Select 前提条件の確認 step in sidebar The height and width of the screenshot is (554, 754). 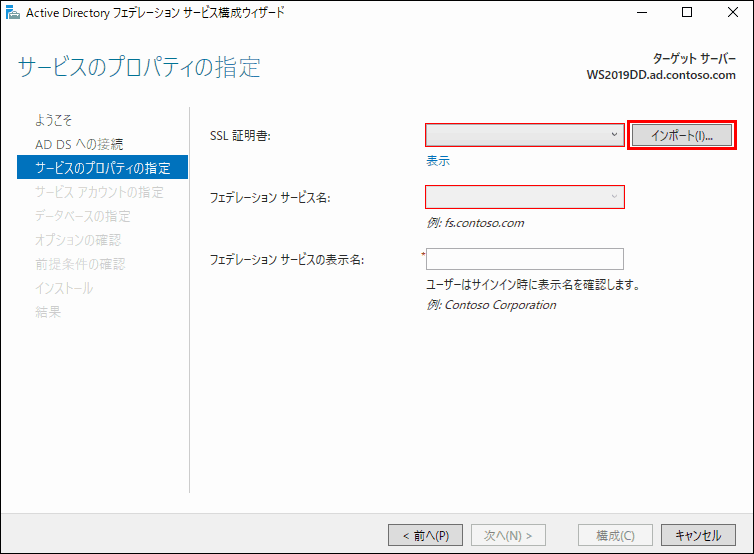80,264
